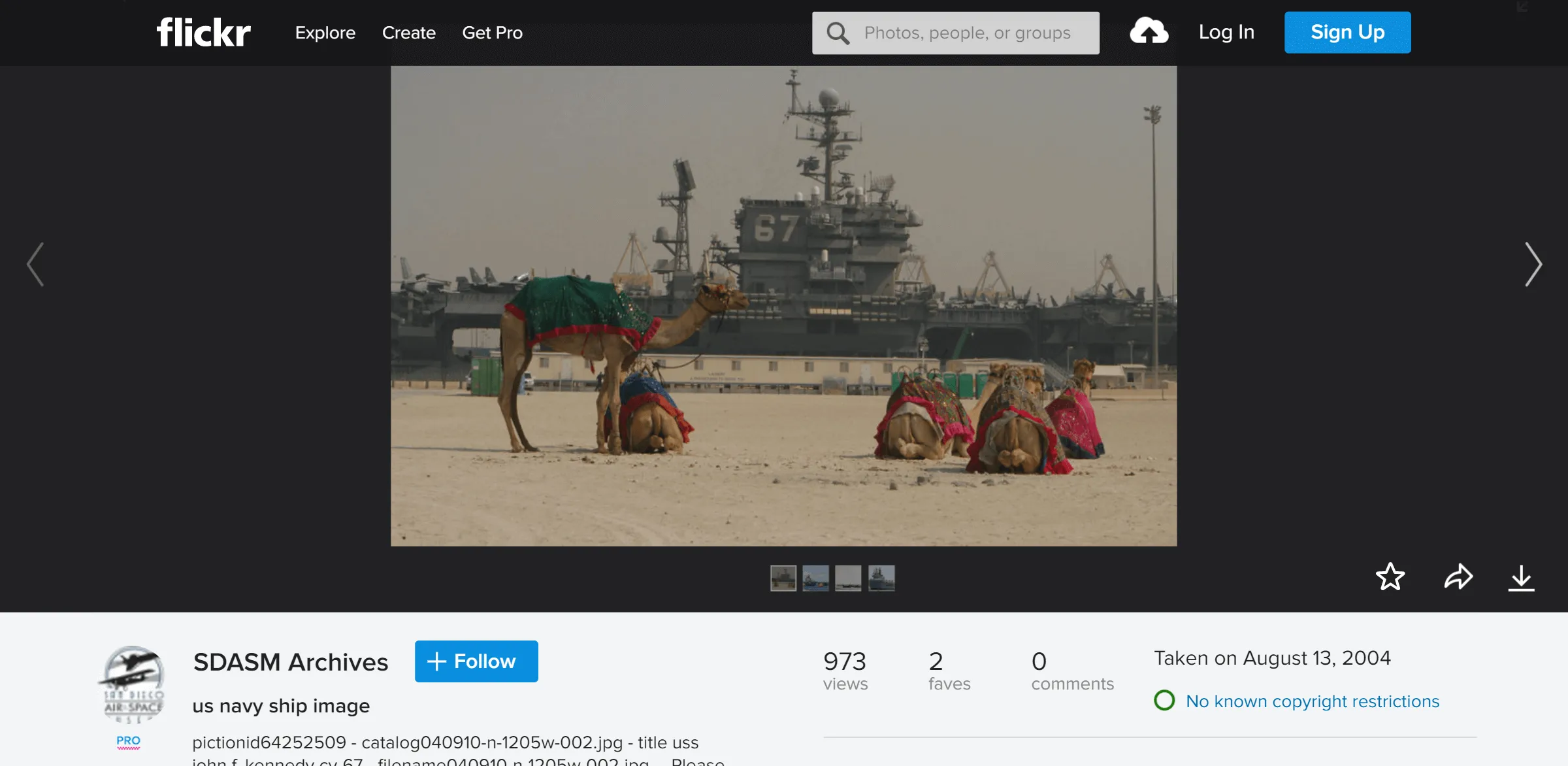Click the cloud upload icon
The width and height of the screenshot is (1568, 766).
click(1149, 32)
